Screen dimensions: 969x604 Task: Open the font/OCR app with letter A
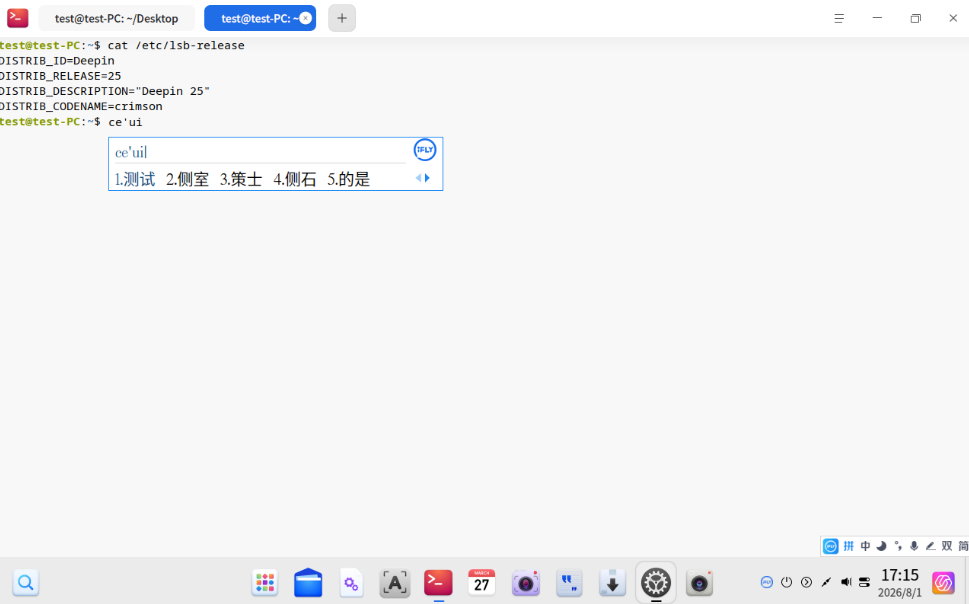point(395,582)
